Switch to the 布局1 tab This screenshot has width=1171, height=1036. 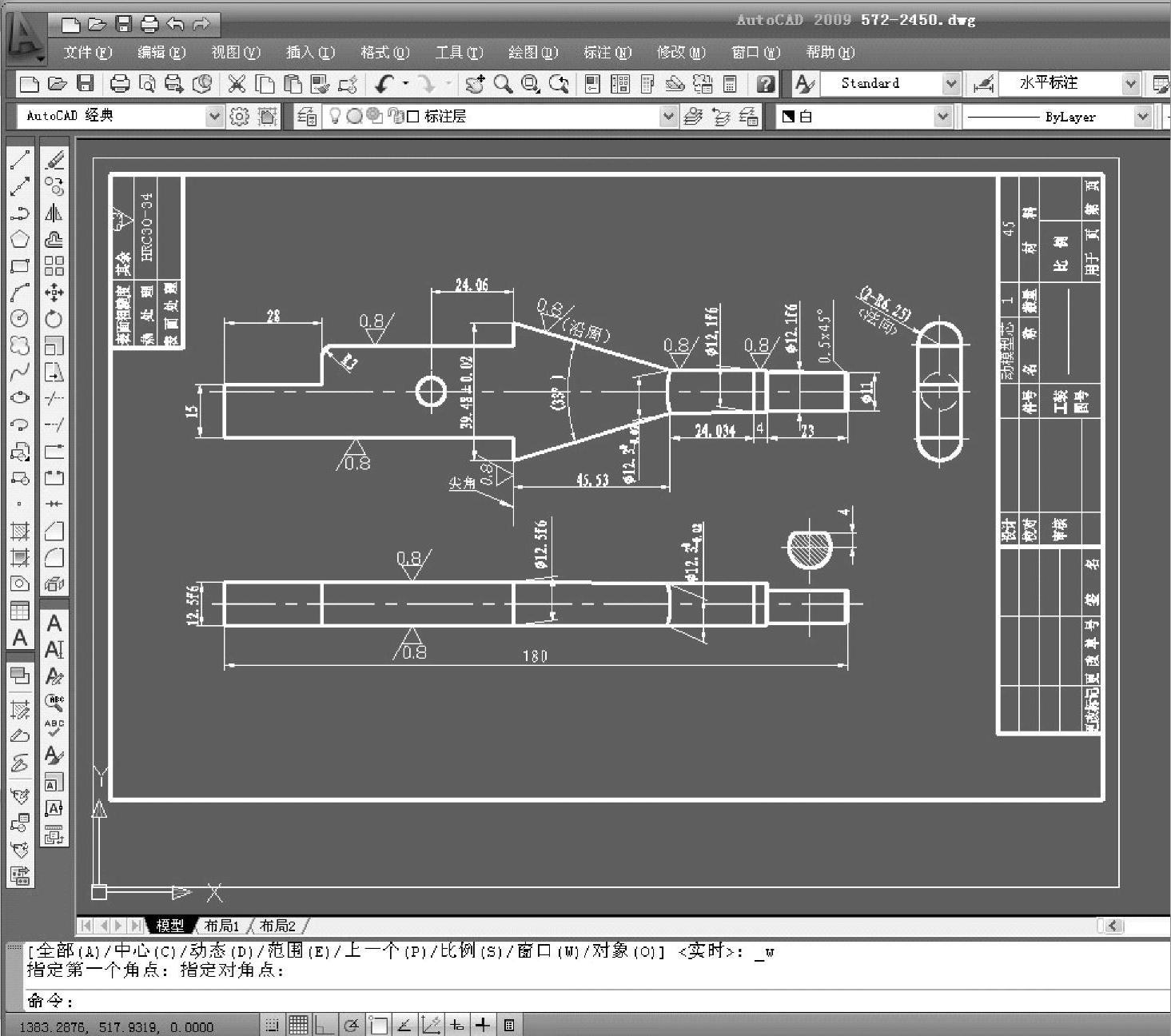(221, 926)
